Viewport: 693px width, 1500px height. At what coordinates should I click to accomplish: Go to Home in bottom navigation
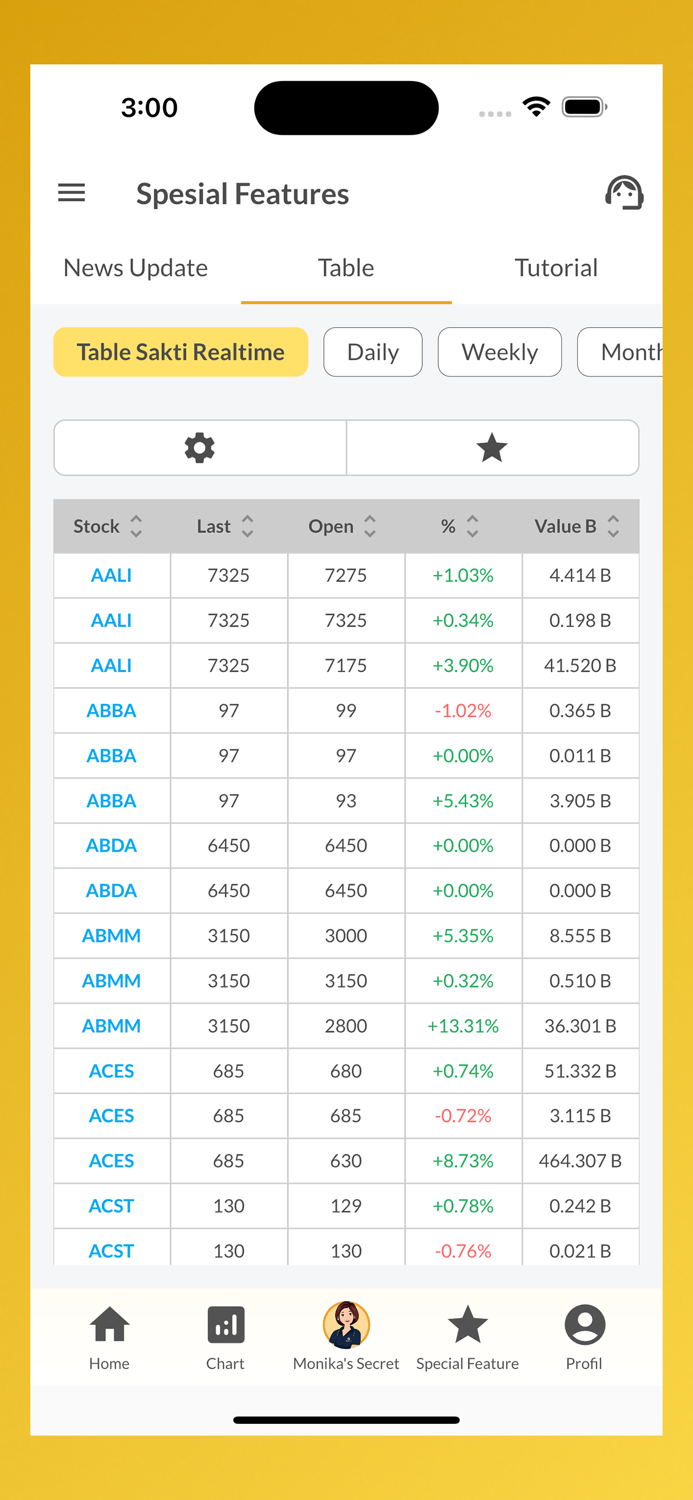click(x=109, y=1337)
